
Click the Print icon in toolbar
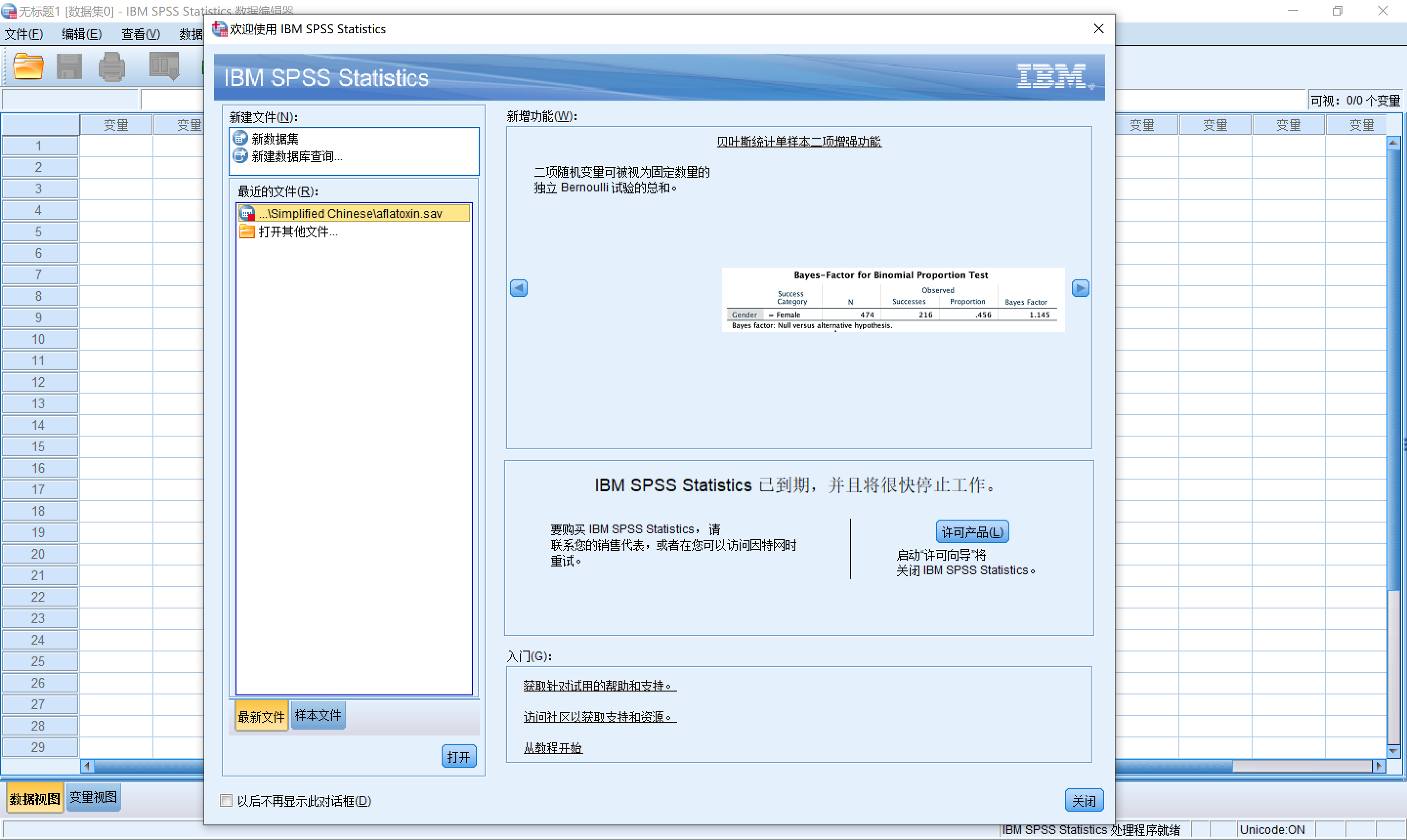111,67
